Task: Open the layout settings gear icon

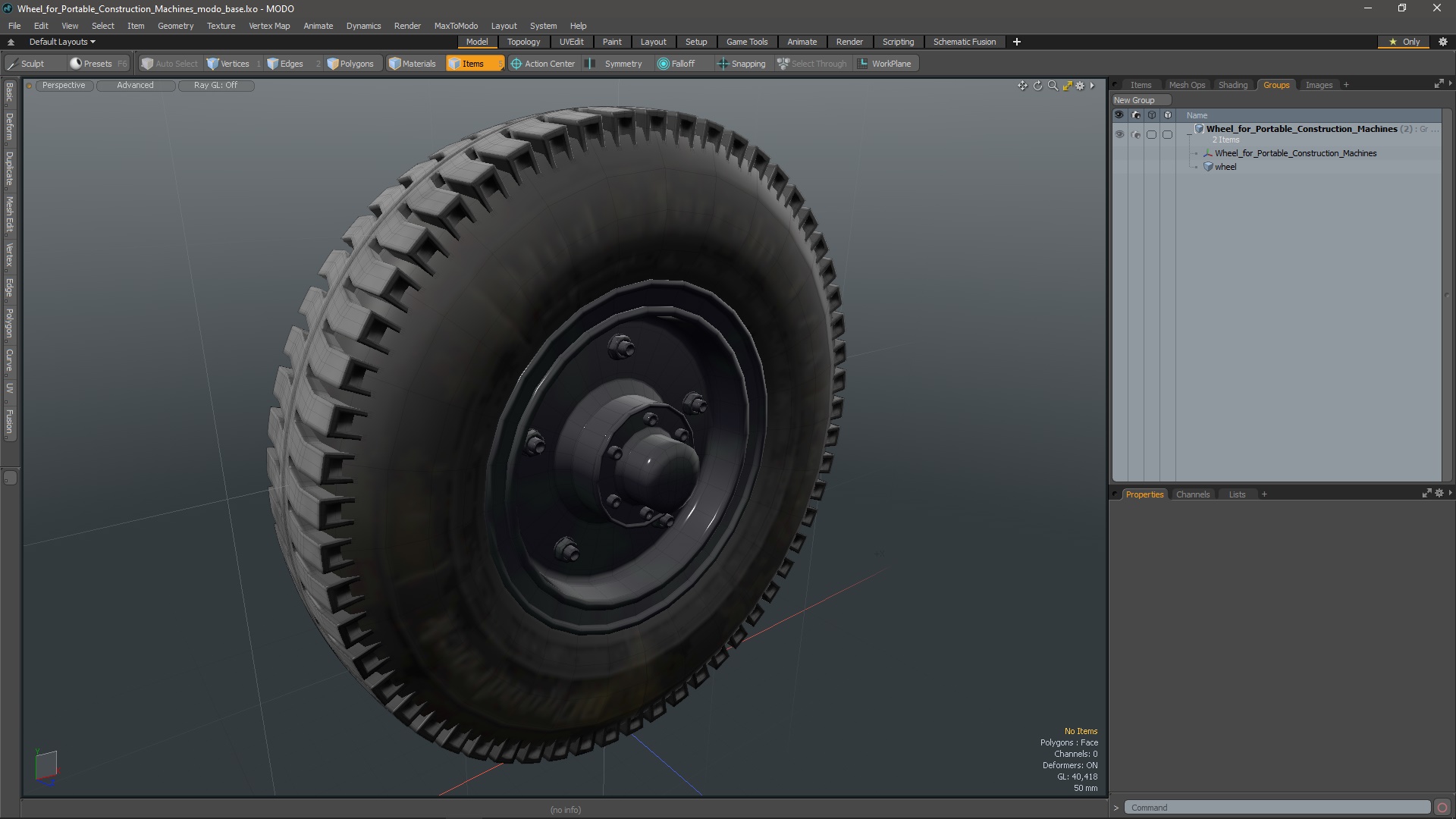Action: click(x=1443, y=42)
